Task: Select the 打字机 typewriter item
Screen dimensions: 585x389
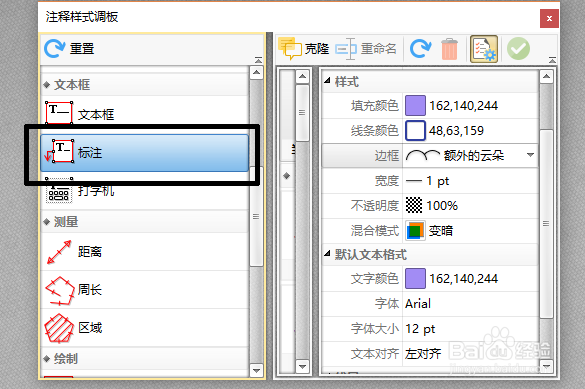Action: click(144, 191)
